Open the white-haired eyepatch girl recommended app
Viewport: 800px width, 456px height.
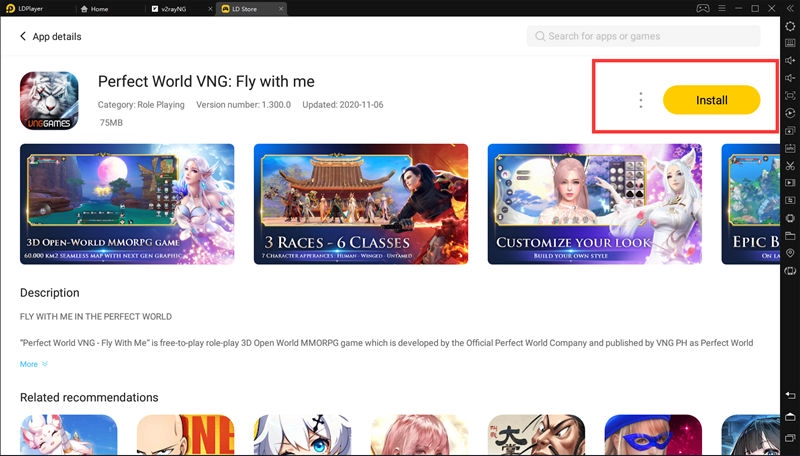tap(303, 435)
